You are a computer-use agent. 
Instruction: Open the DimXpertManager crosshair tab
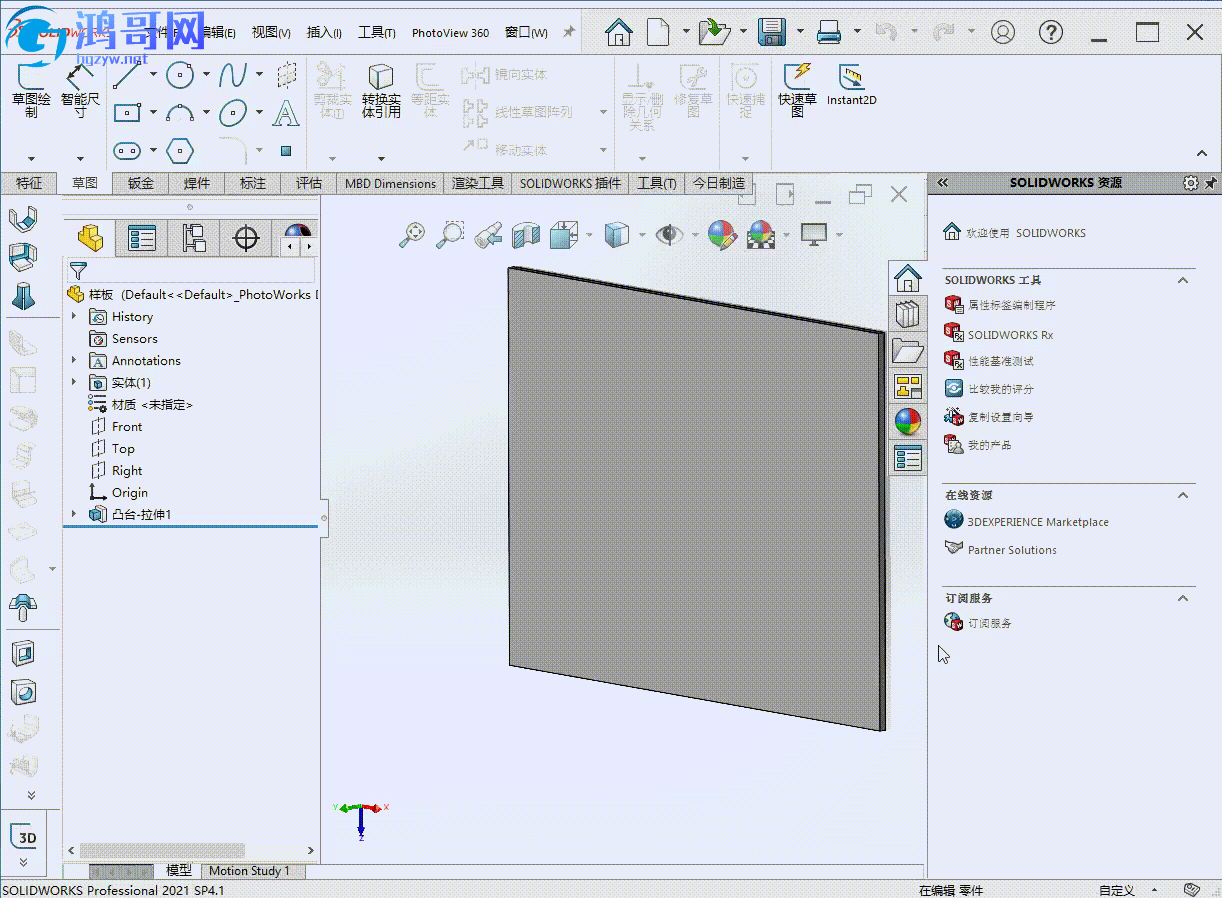point(246,238)
